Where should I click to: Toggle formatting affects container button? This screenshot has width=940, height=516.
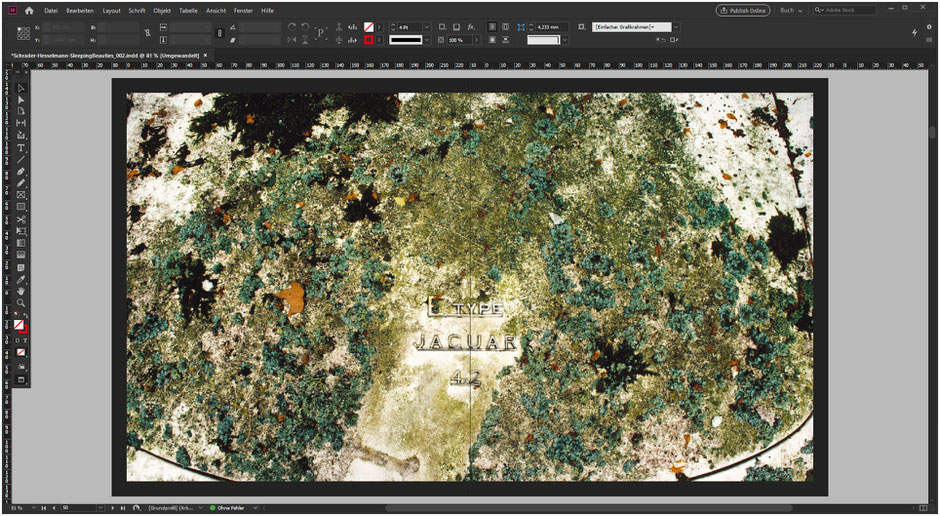click(17, 340)
